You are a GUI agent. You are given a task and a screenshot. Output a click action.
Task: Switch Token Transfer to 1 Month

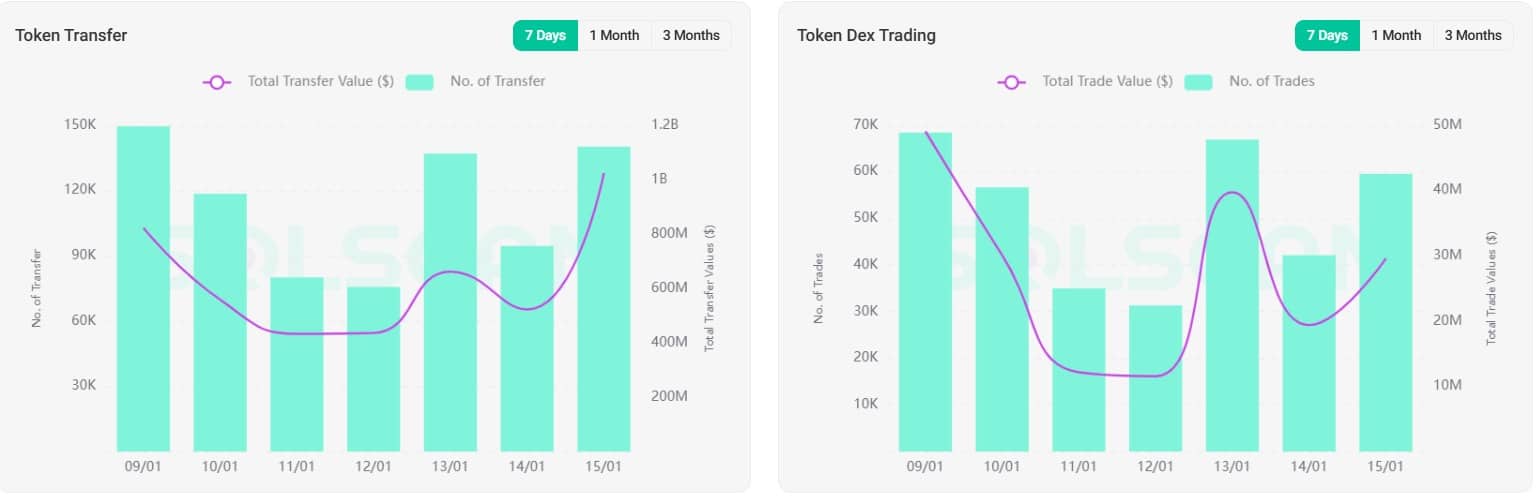pos(614,36)
